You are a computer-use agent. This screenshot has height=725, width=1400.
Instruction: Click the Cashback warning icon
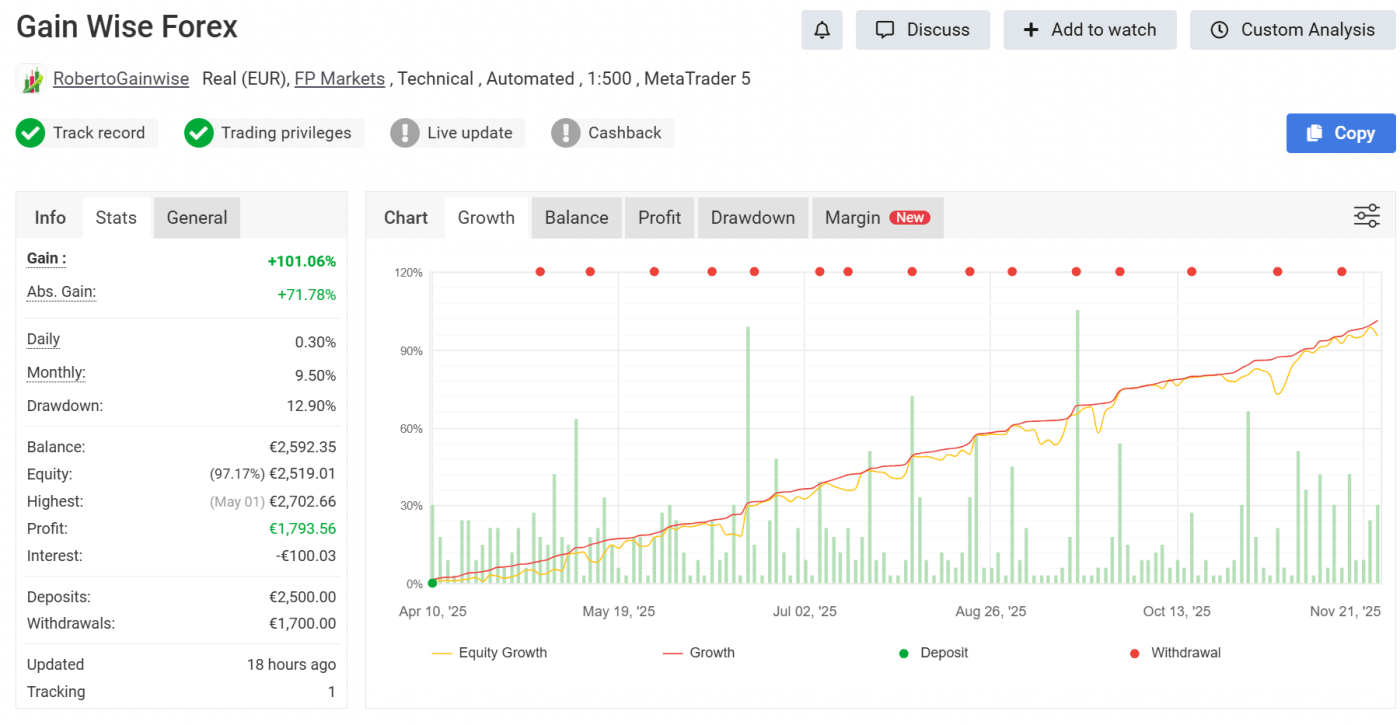pos(566,133)
